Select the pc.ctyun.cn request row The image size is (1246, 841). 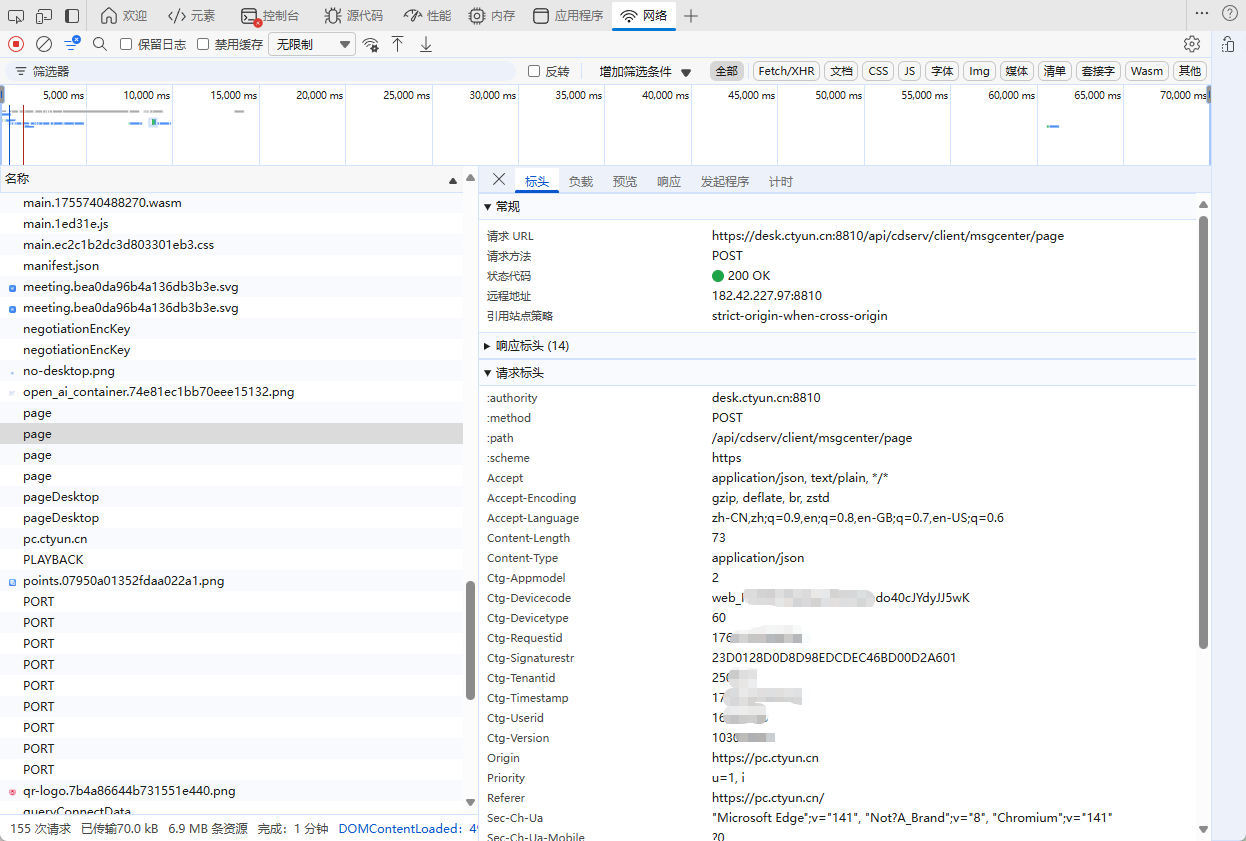(x=55, y=539)
